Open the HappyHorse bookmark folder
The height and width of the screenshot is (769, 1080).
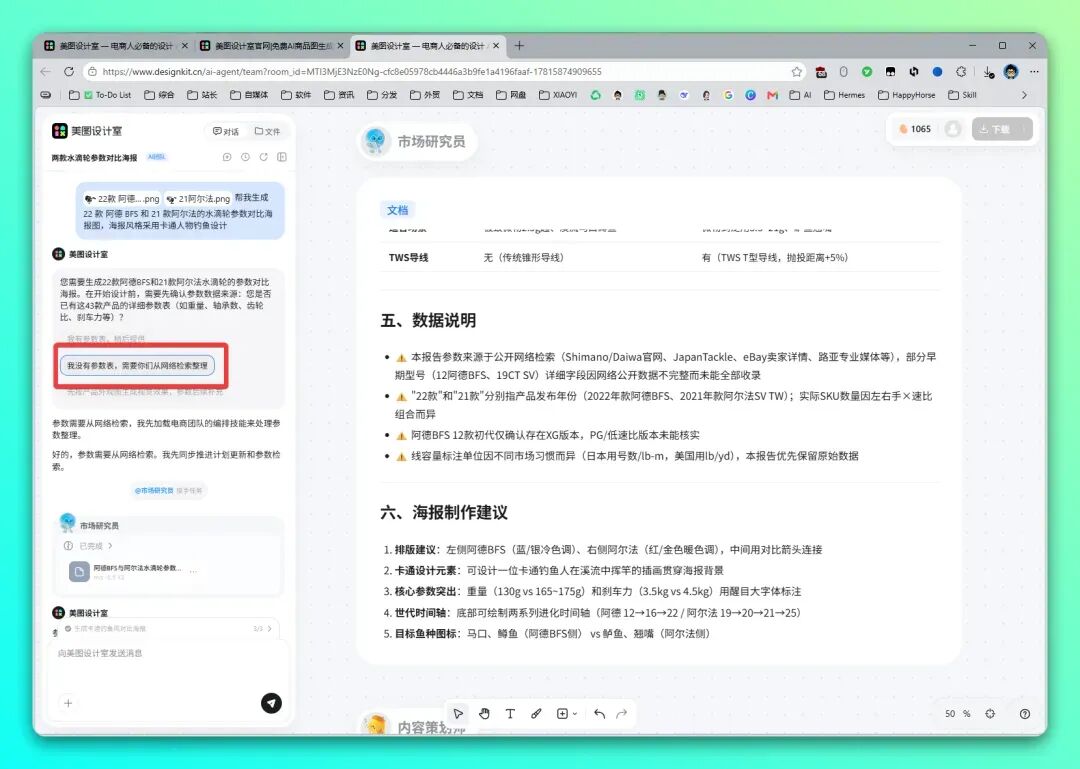click(906, 95)
